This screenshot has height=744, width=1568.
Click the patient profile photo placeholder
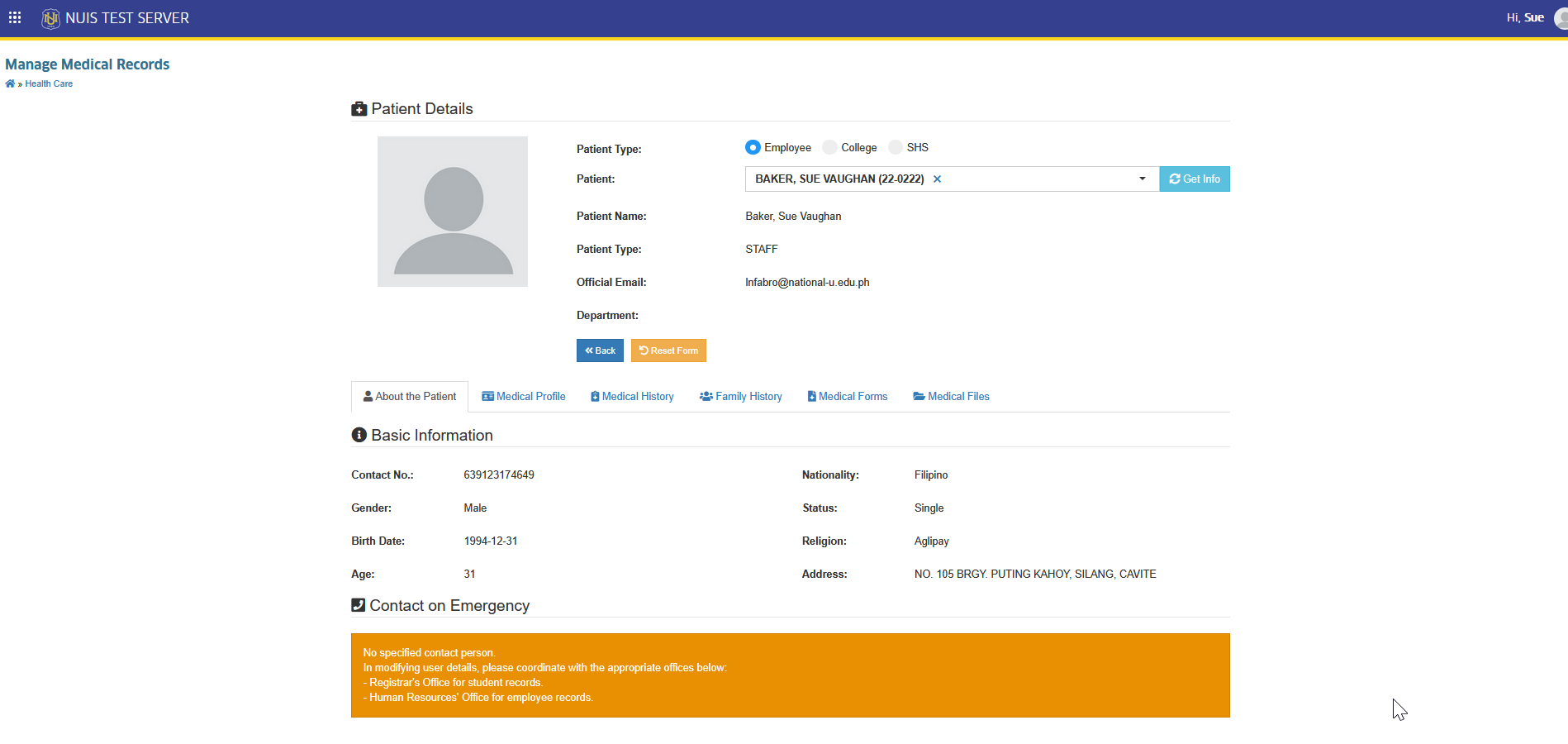click(453, 212)
